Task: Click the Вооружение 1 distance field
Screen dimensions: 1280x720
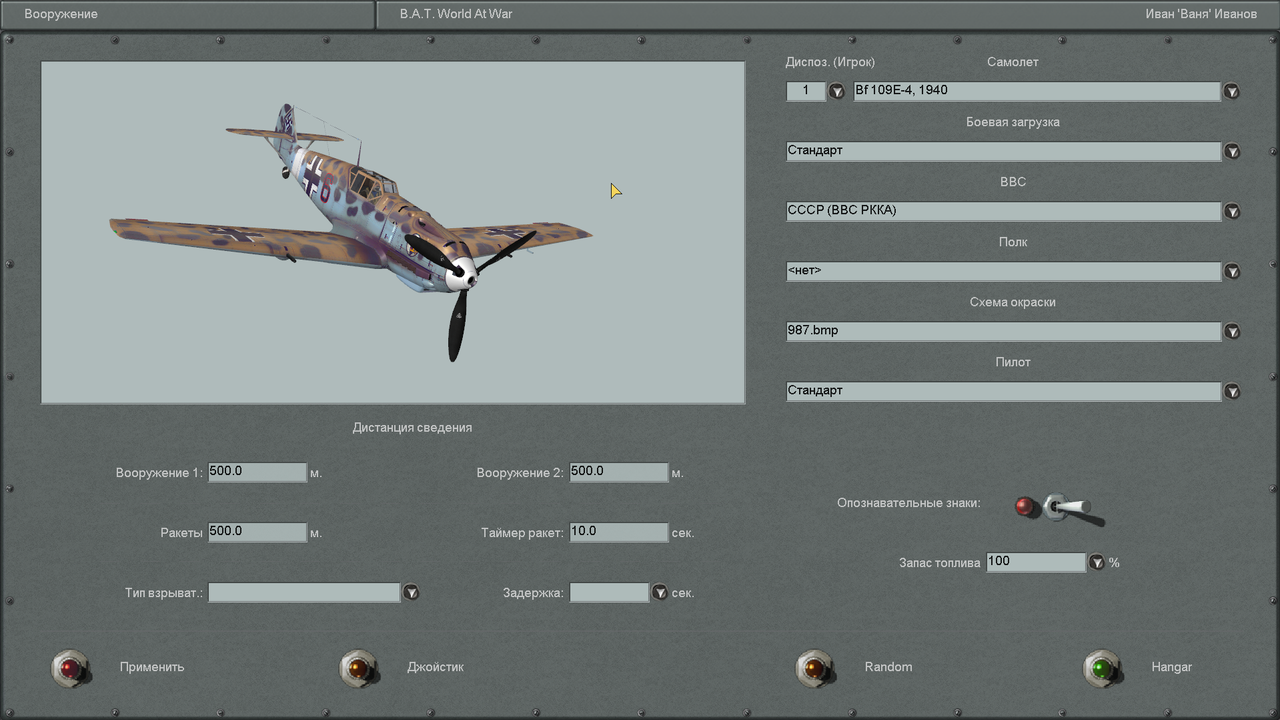Action: [x=257, y=472]
